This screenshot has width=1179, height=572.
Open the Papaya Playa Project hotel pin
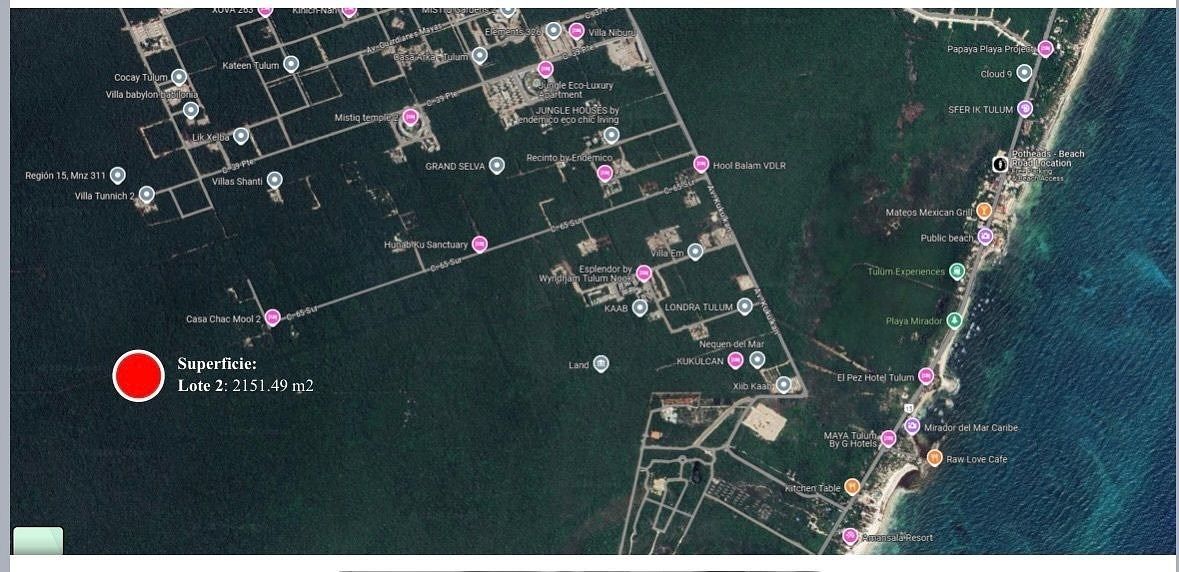[x=1045, y=48]
